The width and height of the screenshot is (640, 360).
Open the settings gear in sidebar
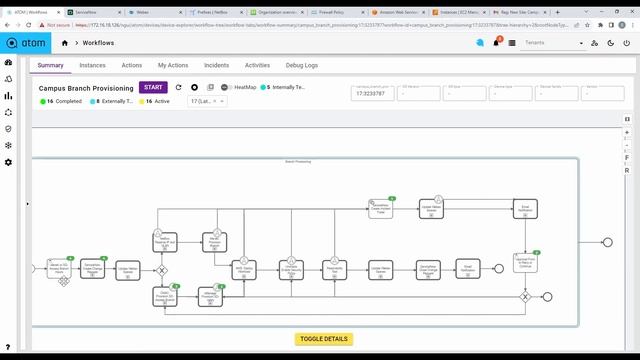(x=8, y=162)
